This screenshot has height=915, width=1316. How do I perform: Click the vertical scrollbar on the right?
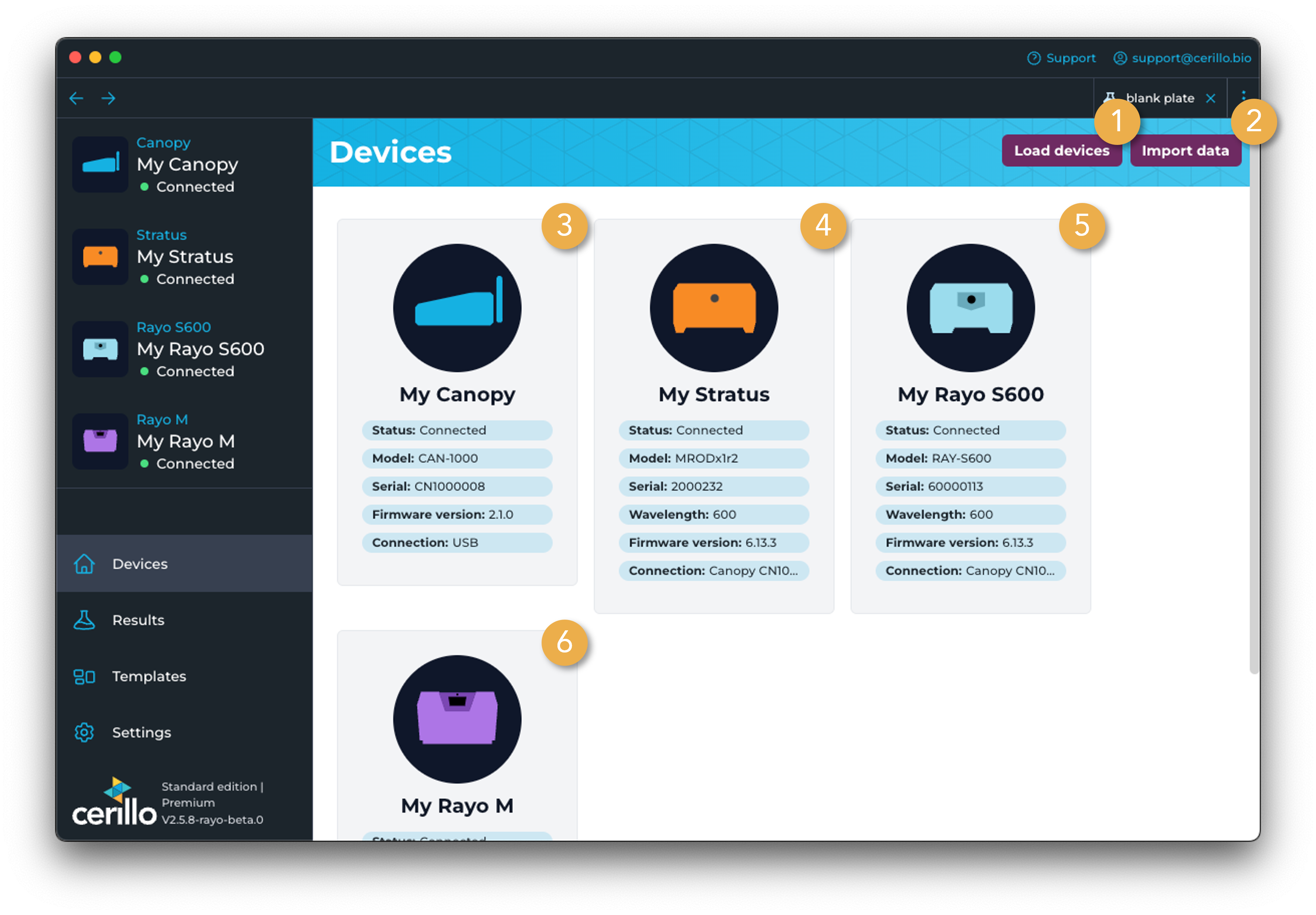[1254, 401]
